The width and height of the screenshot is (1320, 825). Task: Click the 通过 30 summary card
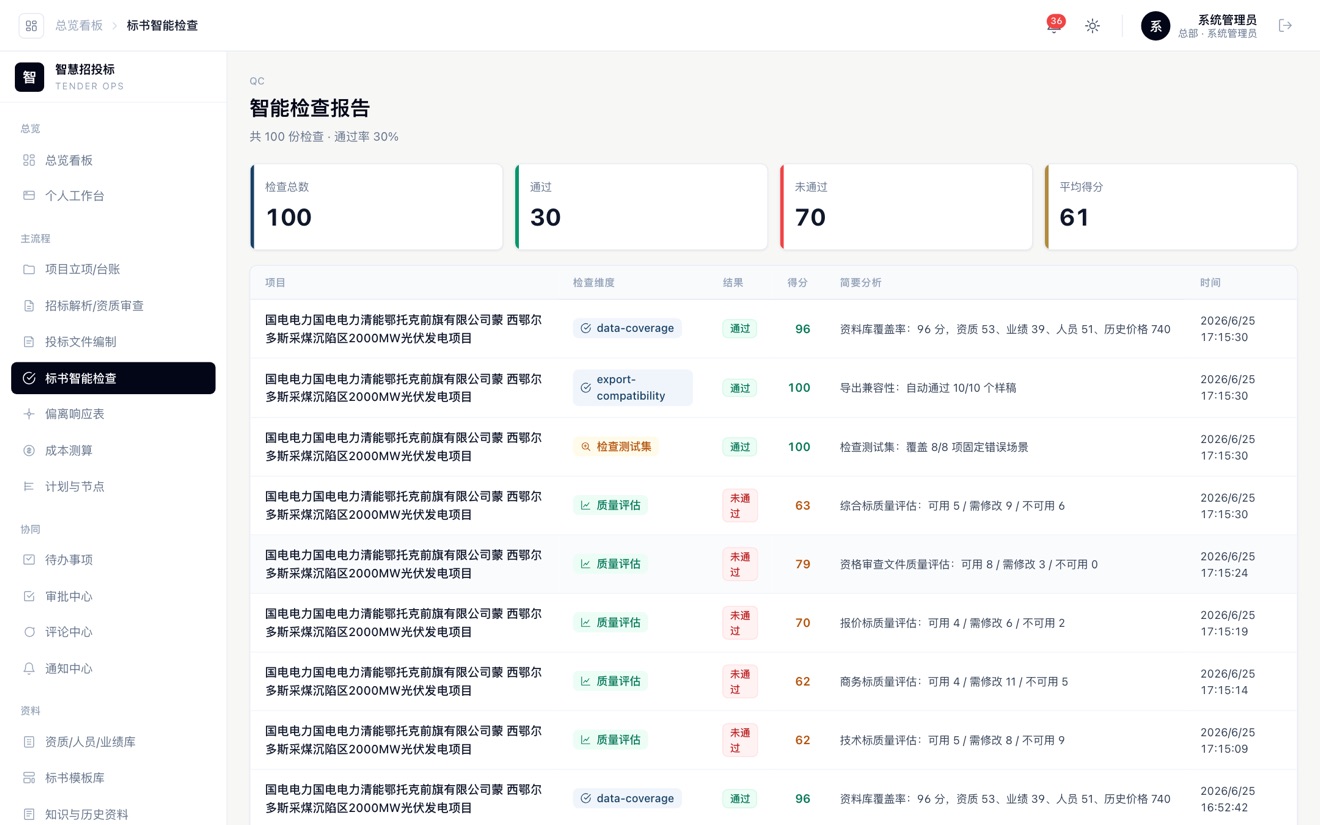click(641, 207)
